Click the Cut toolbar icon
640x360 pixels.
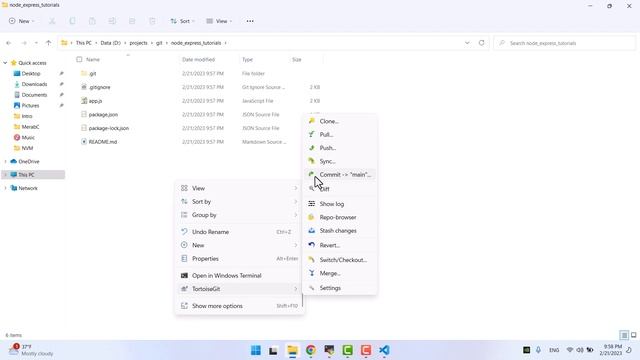[x=52, y=21]
